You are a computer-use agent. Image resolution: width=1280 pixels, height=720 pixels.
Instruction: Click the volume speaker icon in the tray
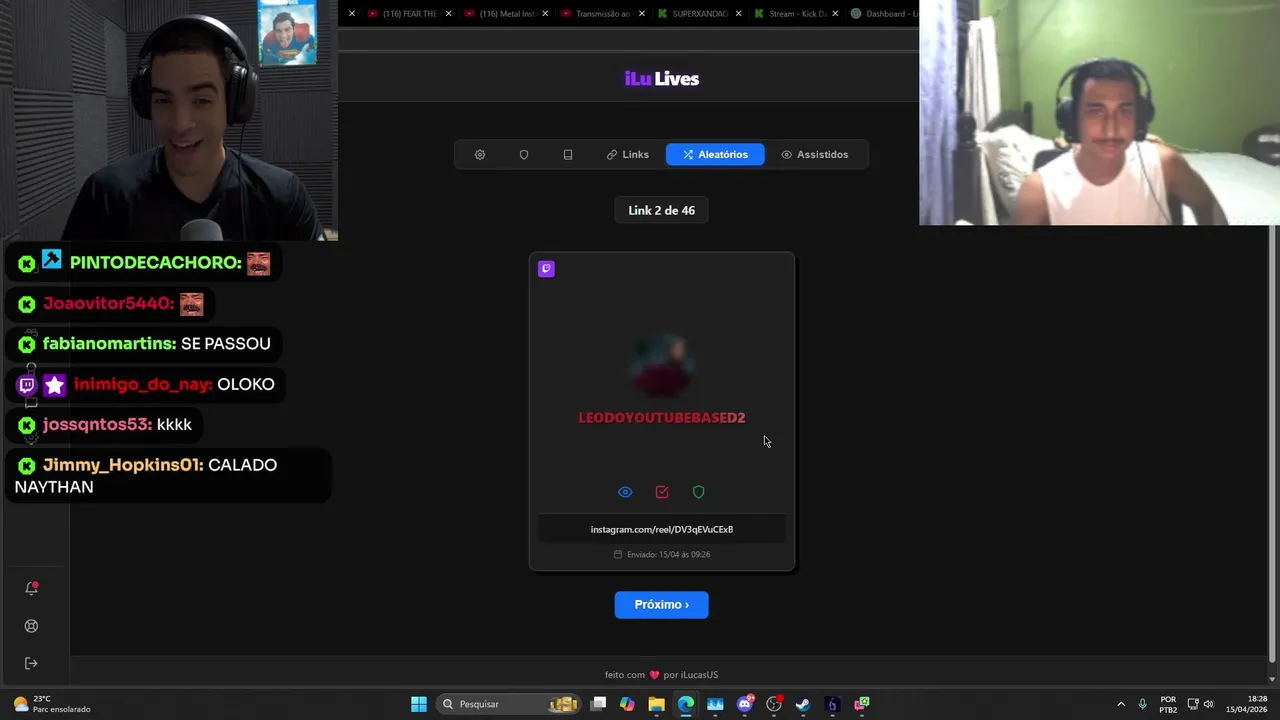(1209, 704)
